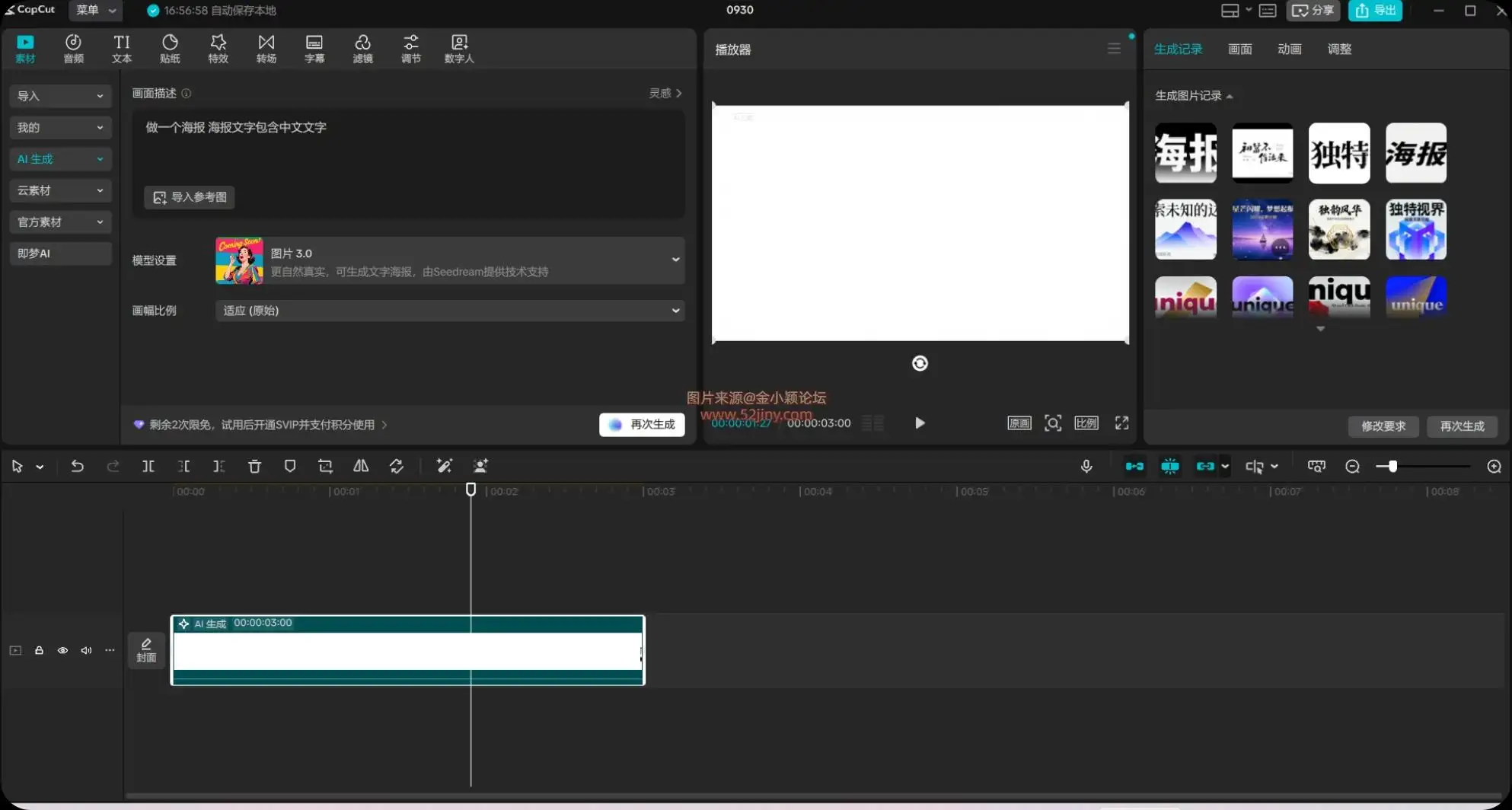Click the microphone record voiceover icon
Viewport: 1512px width, 810px height.
click(x=1086, y=466)
